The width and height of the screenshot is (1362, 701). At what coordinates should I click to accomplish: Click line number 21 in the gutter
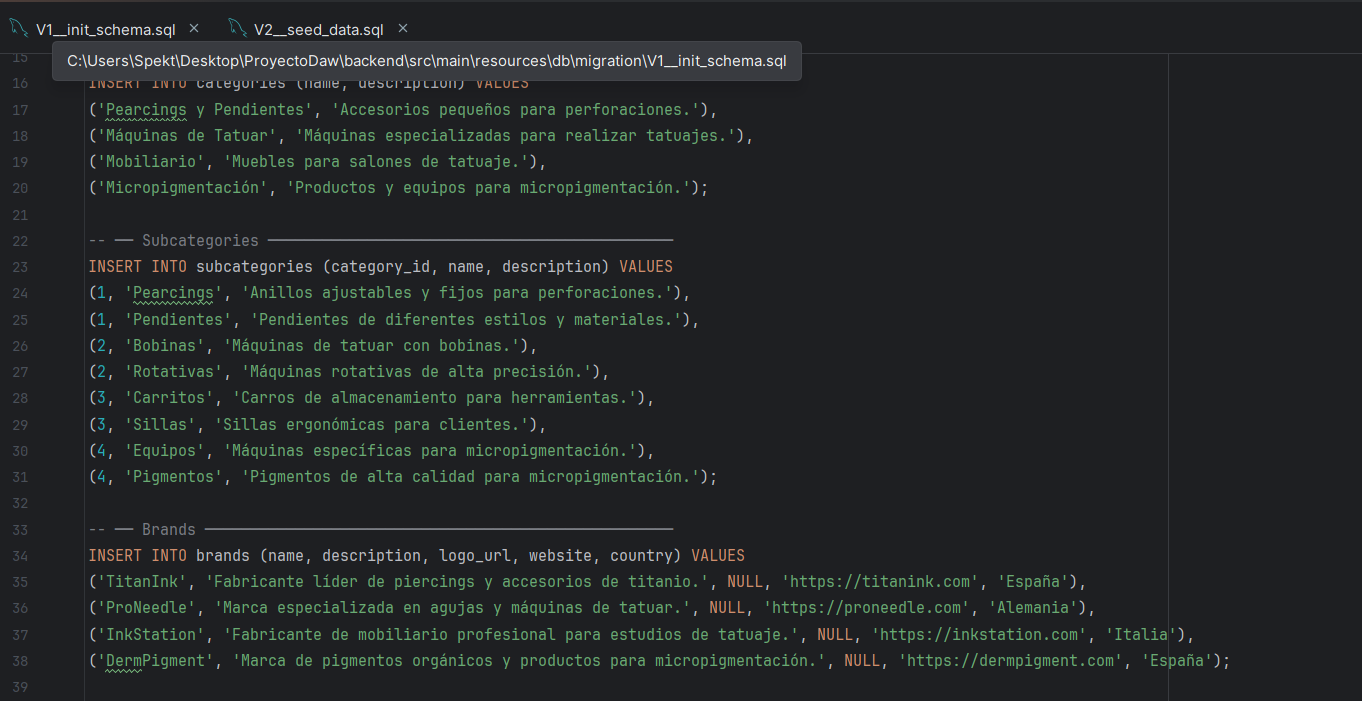[x=20, y=214]
